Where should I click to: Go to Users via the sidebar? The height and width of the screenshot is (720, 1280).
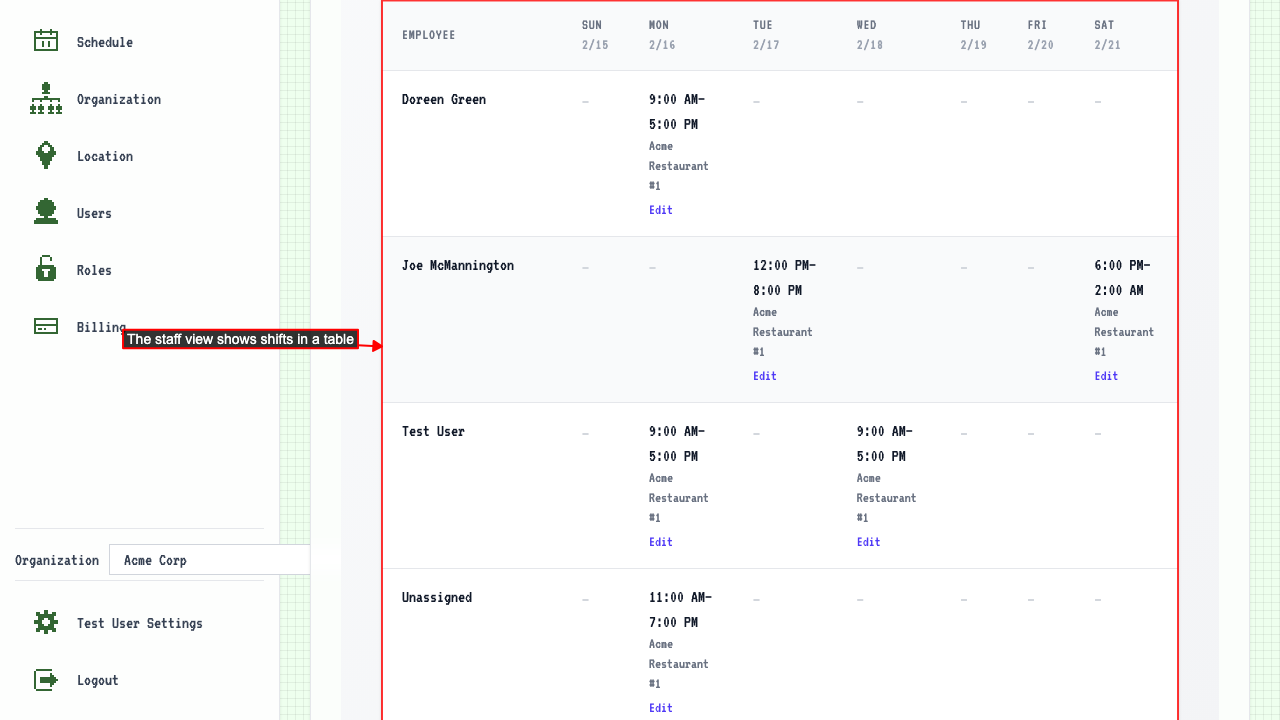pos(94,212)
